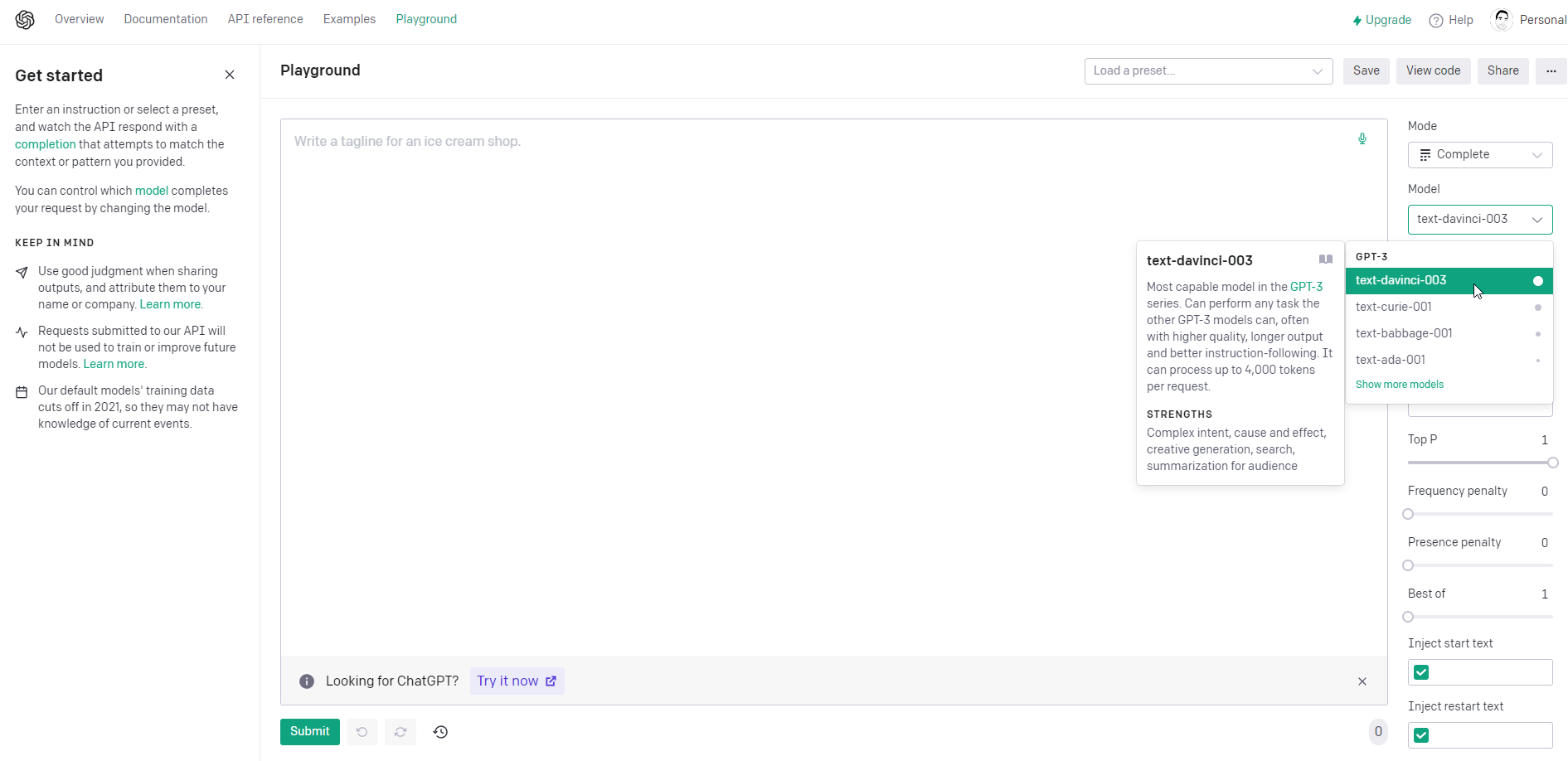Select text-ada-001 model
Viewport: 1568px width, 761px height.
1449,361
